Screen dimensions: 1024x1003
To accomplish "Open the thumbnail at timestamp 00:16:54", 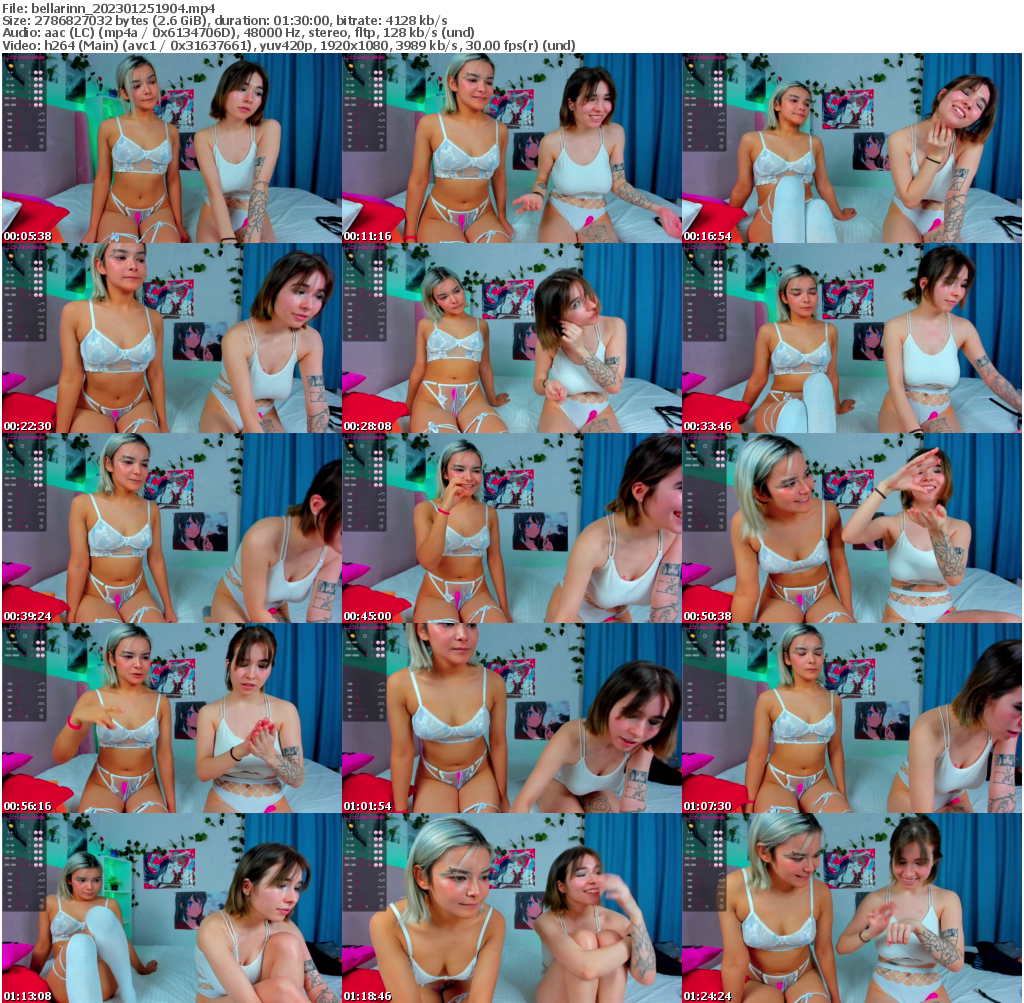I will 852,150.
